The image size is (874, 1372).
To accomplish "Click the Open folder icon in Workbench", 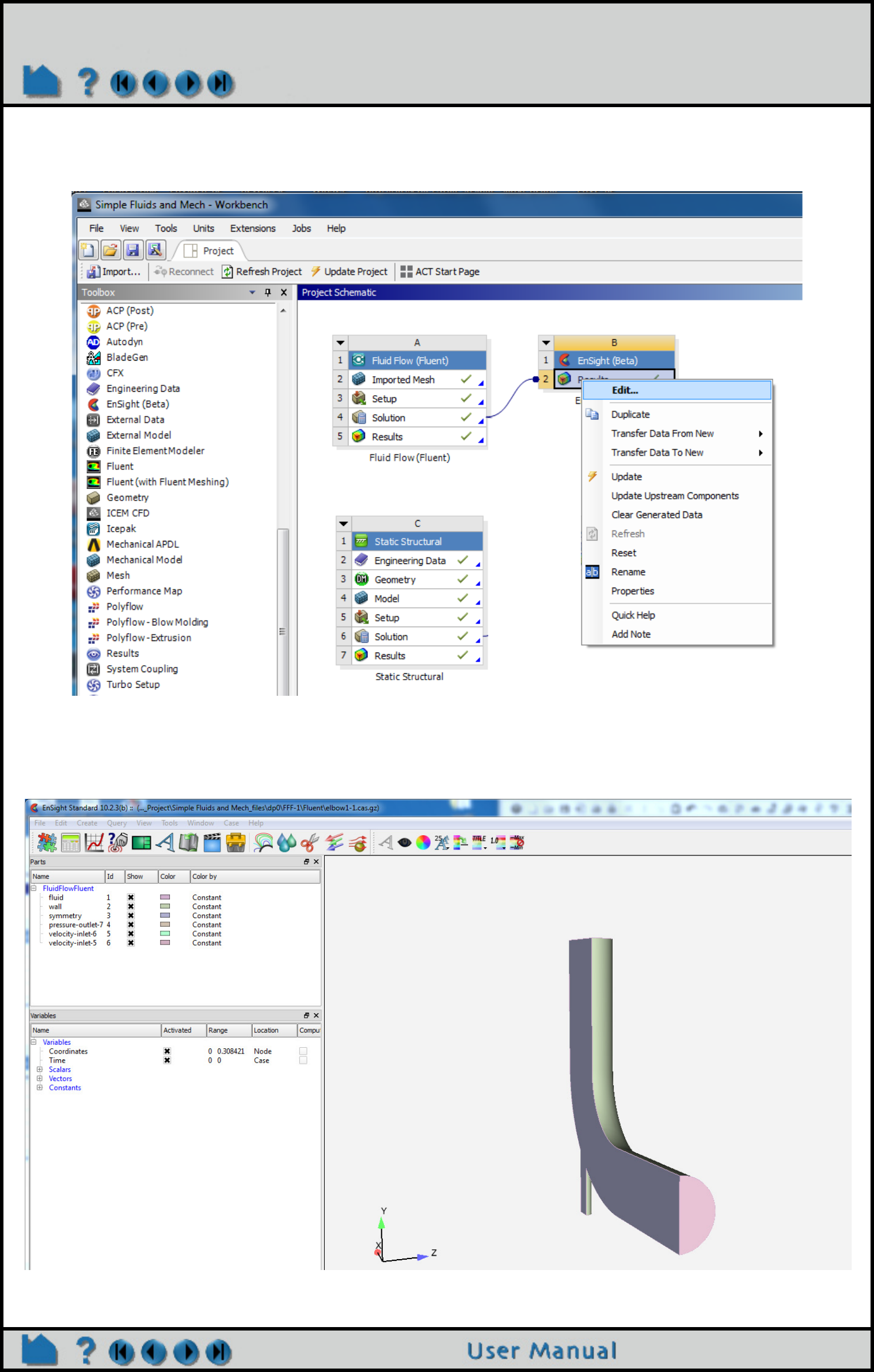I will (110, 250).
